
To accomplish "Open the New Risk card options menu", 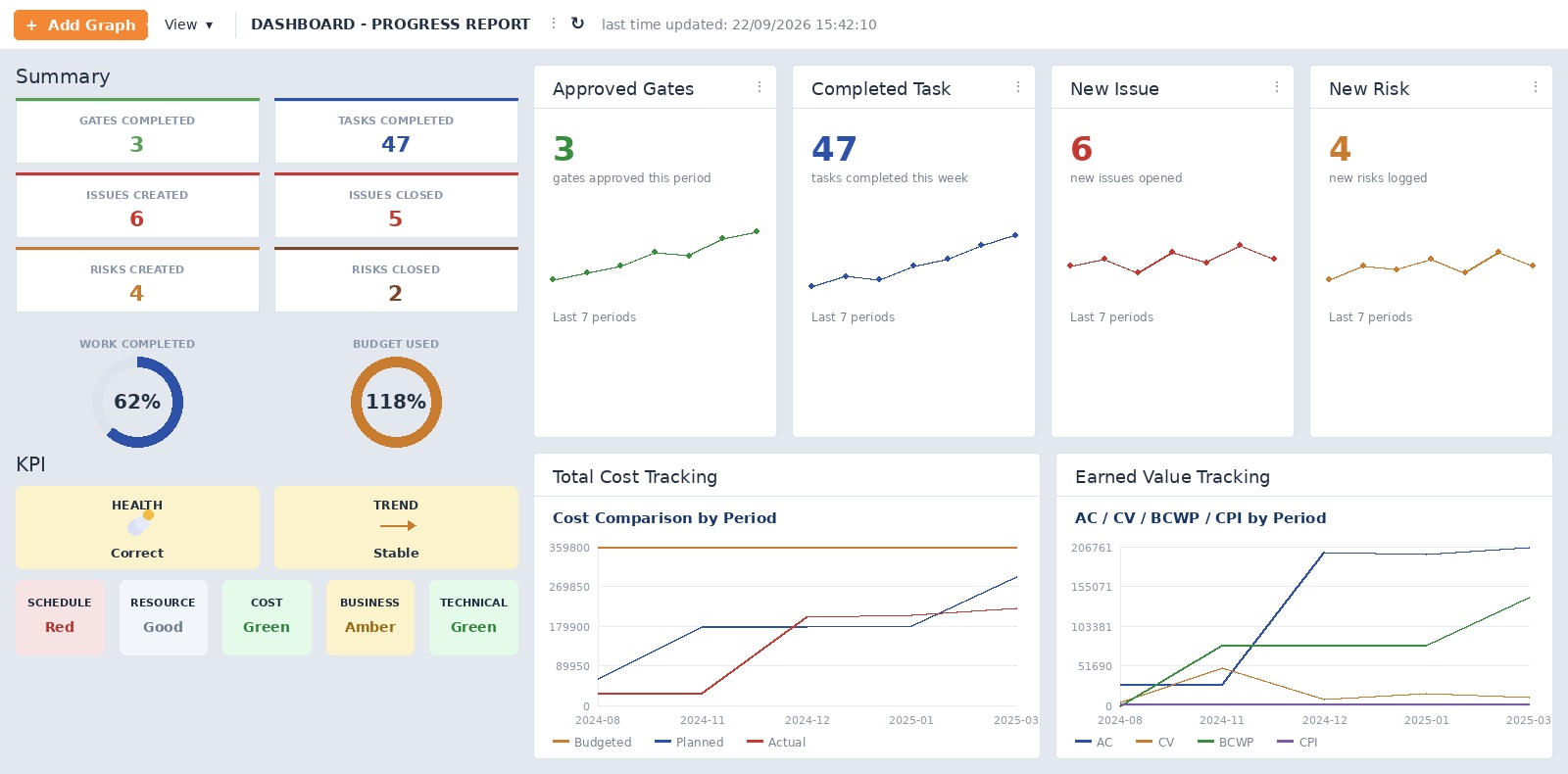I will coord(1536,87).
